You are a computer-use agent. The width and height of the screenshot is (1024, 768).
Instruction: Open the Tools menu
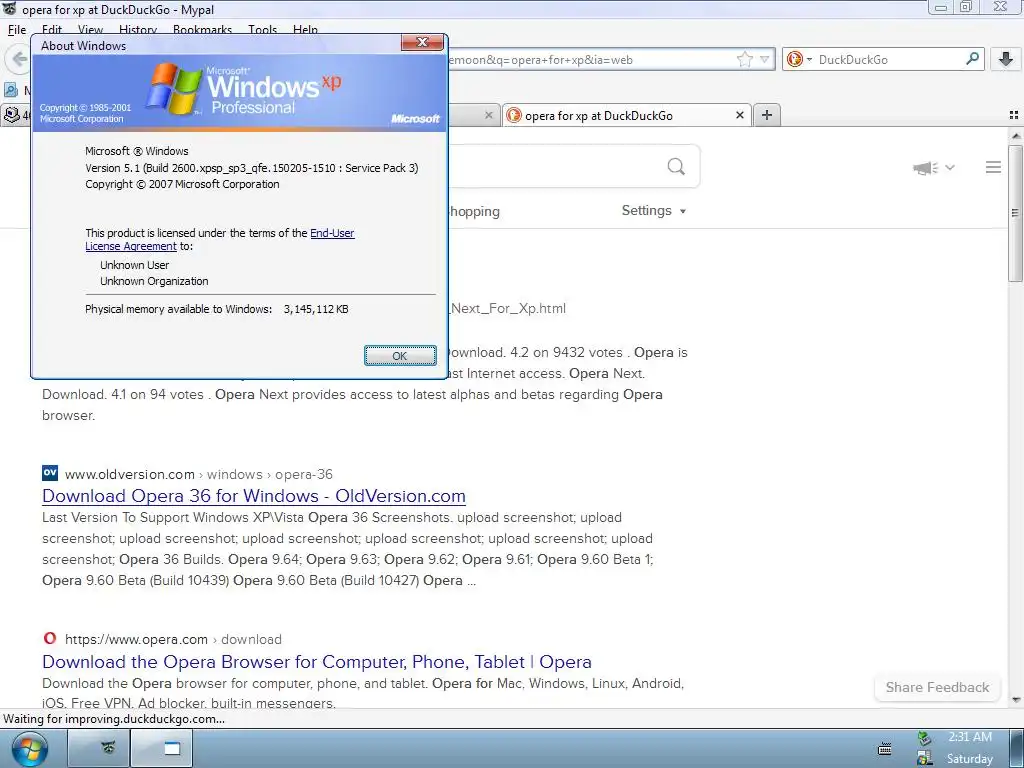[x=263, y=29]
